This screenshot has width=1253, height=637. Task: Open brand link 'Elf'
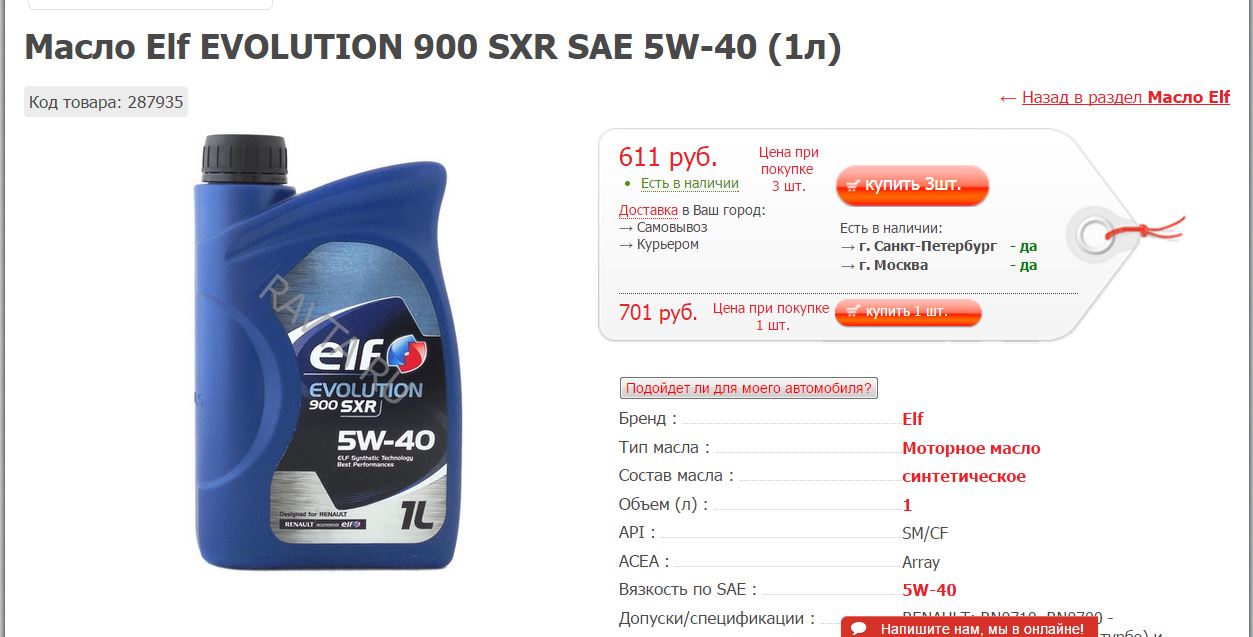click(x=912, y=419)
